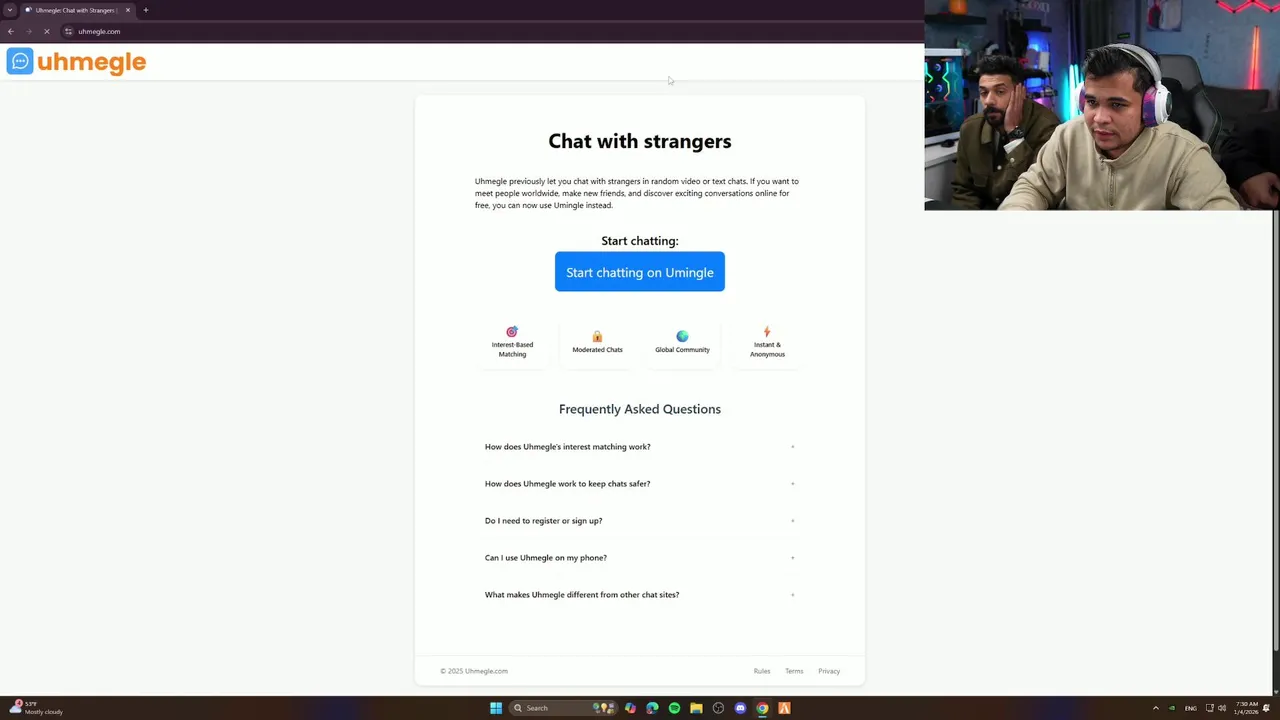Screen dimensions: 1280x720
Task: Launch Microsoft Edge from the taskbar
Action: (x=652, y=708)
